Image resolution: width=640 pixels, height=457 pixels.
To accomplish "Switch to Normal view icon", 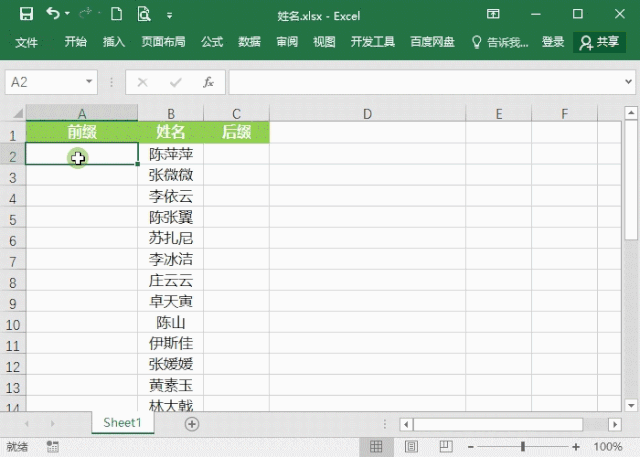I will 376,446.
